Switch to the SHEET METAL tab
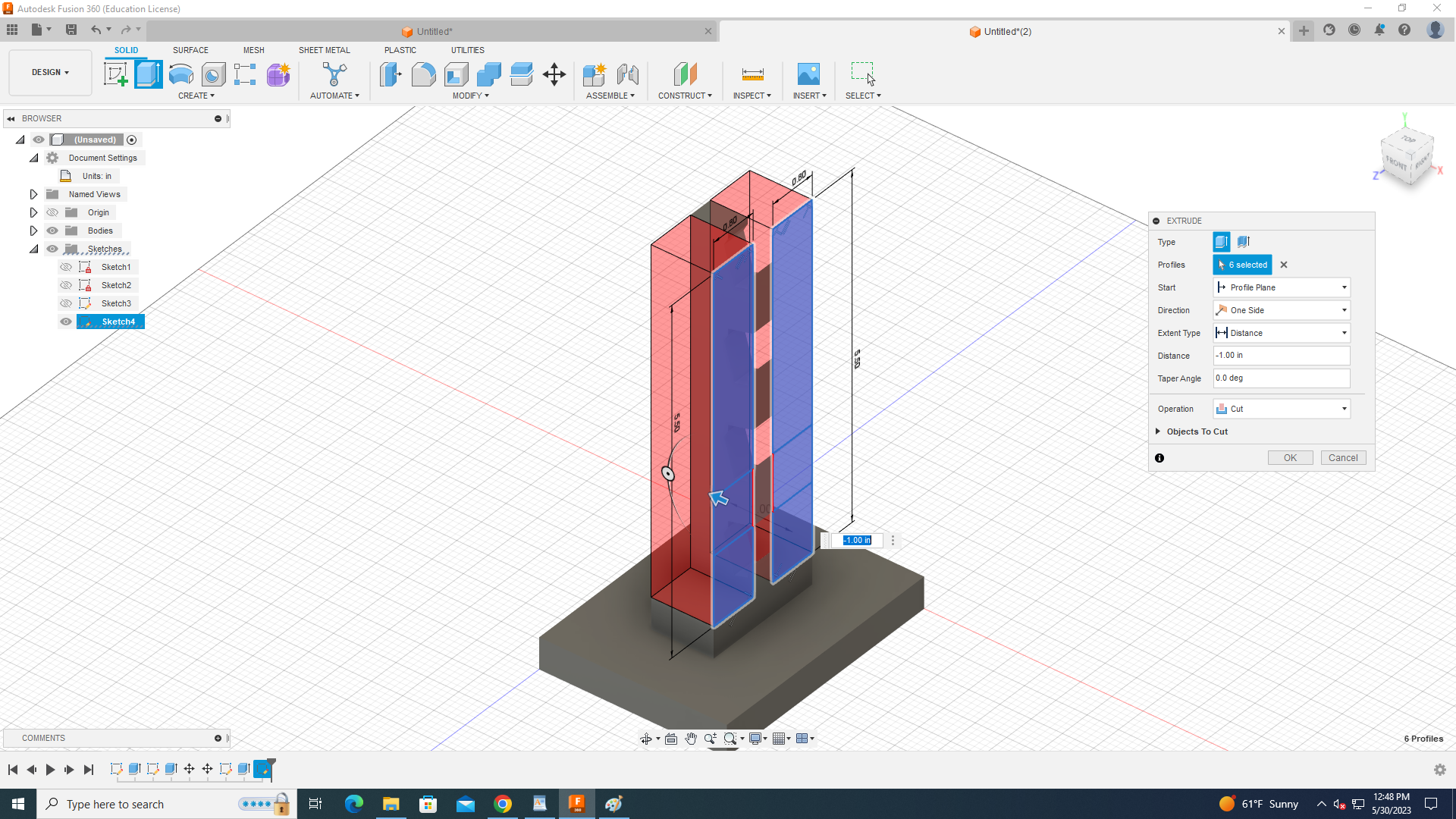Image resolution: width=1456 pixels, height=819 pixels. coord(324,50)
